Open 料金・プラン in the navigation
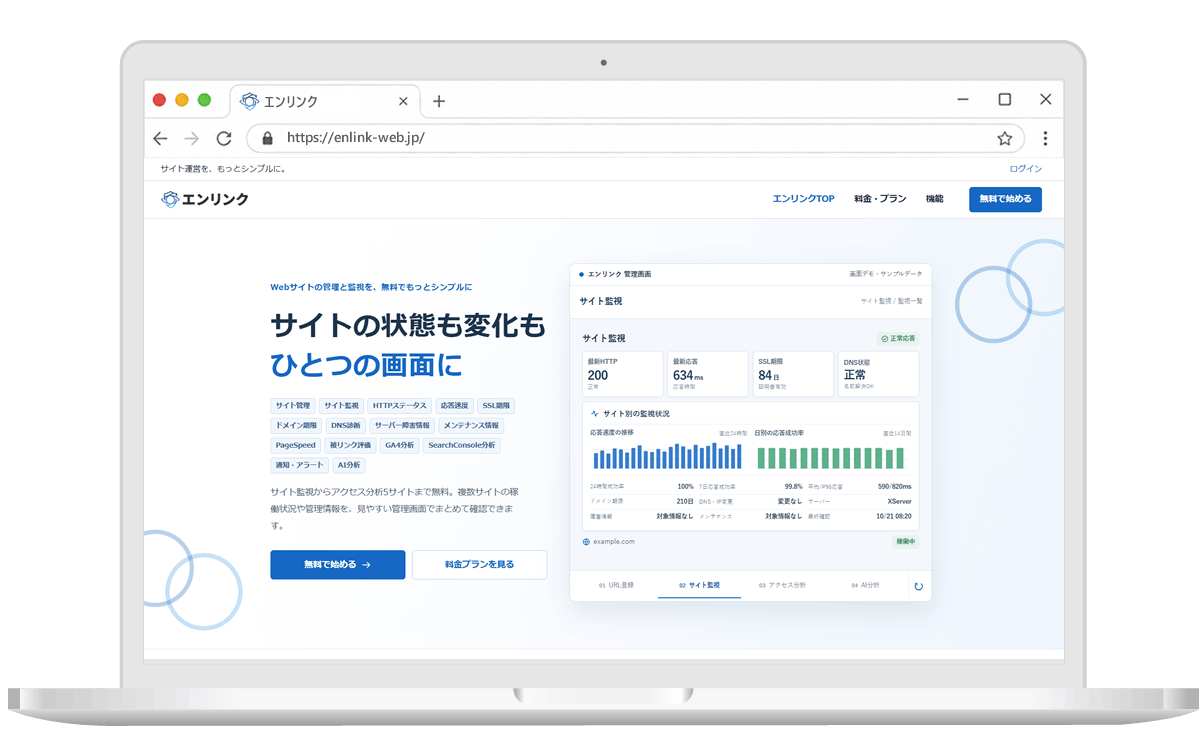Image resolution: width=1200 pixels, height=750 pixels. pos(880,199)
